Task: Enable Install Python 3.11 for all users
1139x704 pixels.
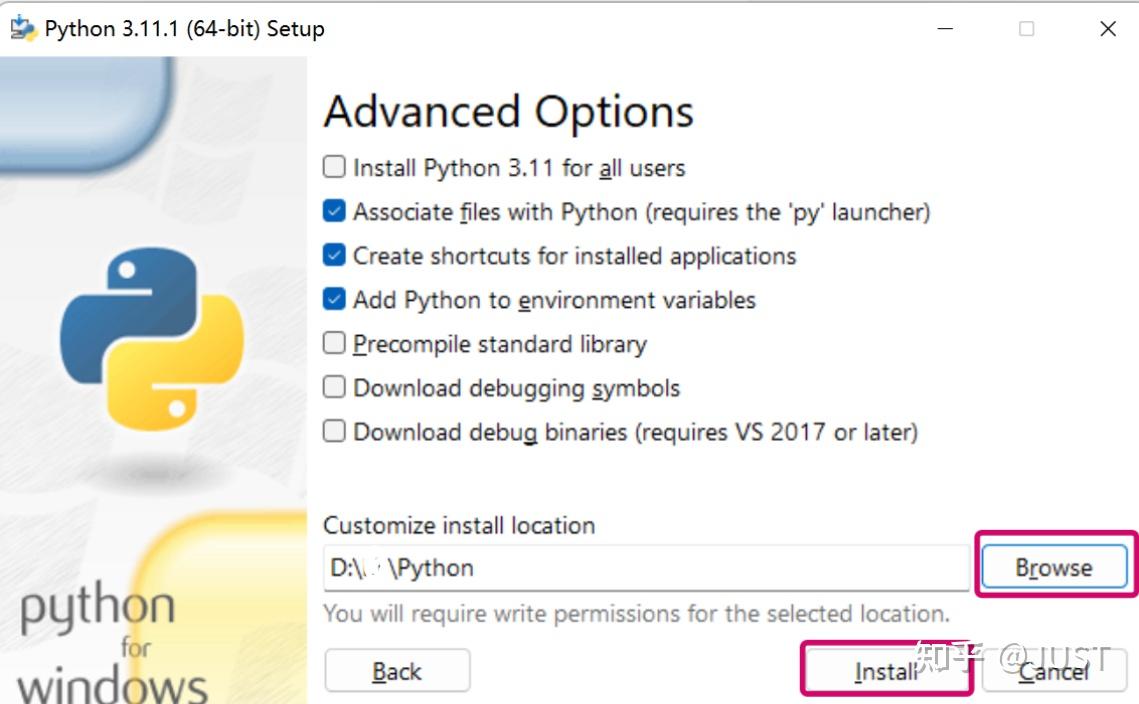Action: pos(334,167)
